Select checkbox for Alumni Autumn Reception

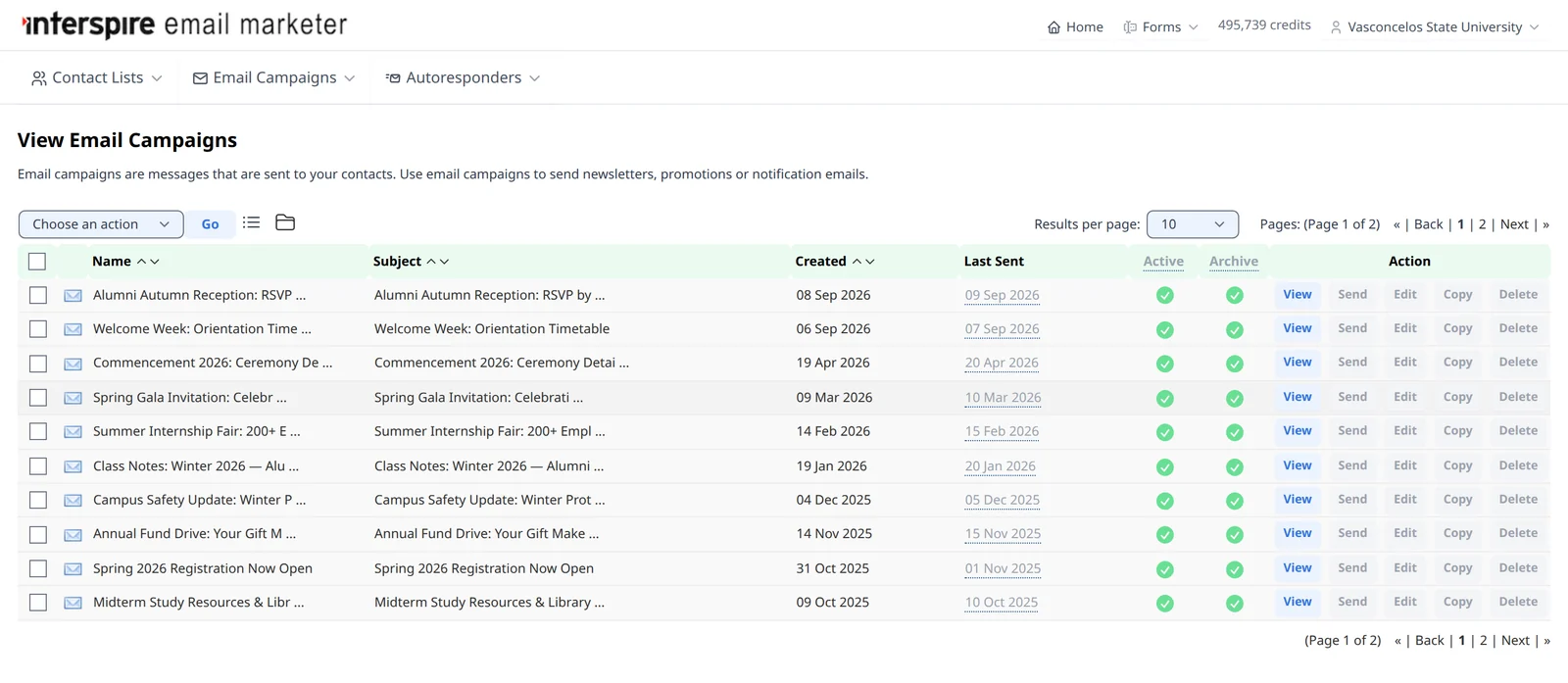click(x=38, y=295)
